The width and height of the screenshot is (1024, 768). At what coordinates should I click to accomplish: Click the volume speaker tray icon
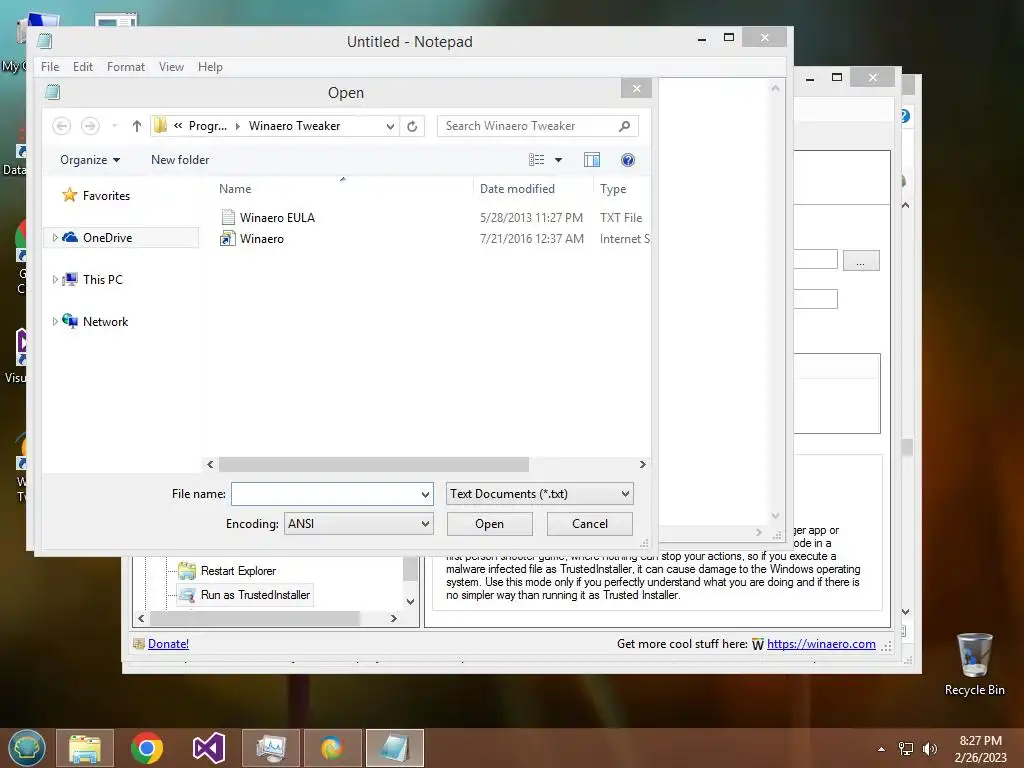pos(929,749)
